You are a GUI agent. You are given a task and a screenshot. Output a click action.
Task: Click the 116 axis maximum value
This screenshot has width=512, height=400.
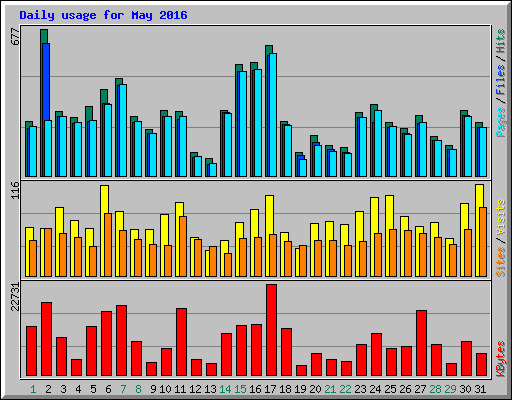click(15, 190)
